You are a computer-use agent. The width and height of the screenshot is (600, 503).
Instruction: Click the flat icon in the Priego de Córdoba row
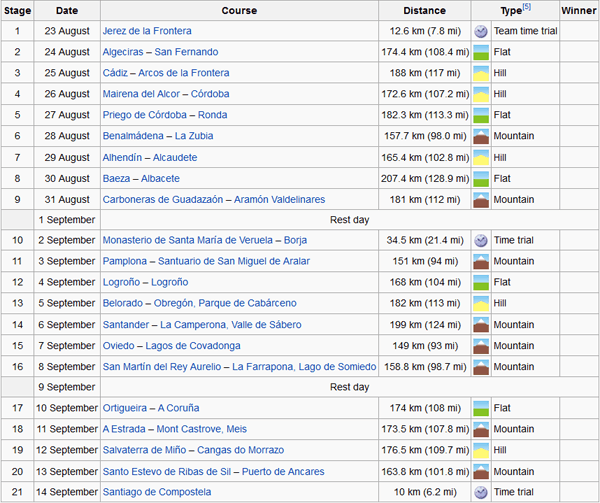click(x=481, y=115)
